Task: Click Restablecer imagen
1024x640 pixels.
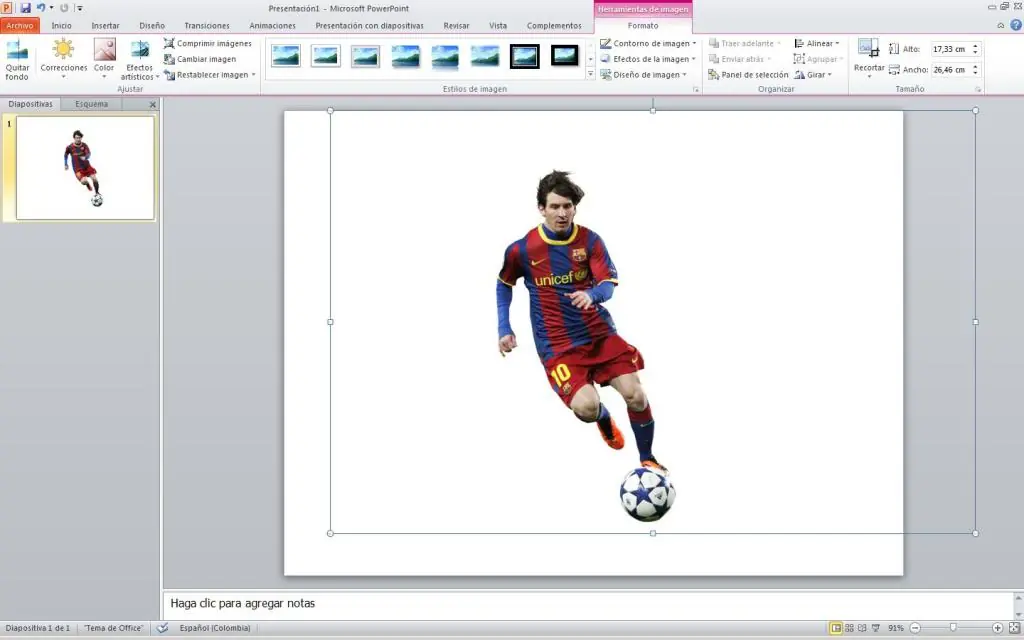Action: 206,74
